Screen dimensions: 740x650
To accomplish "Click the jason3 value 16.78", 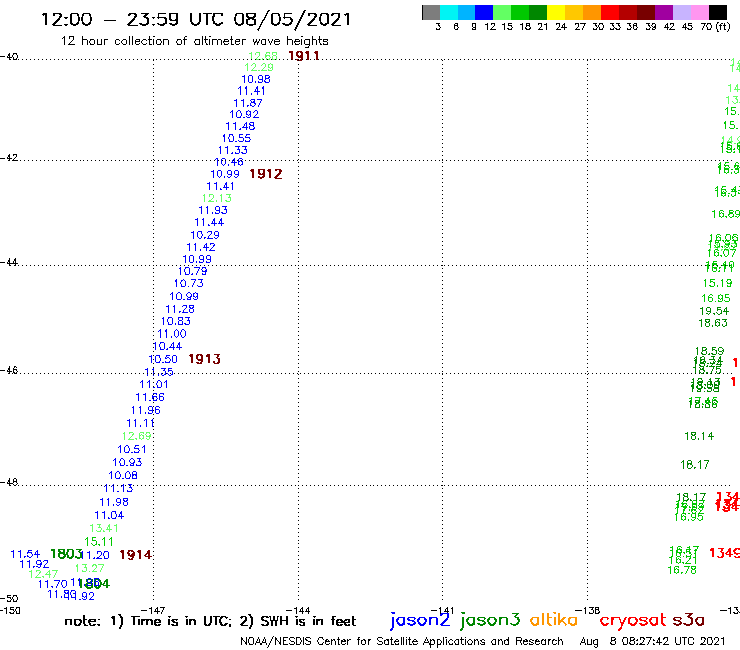I will coord(682,571).
